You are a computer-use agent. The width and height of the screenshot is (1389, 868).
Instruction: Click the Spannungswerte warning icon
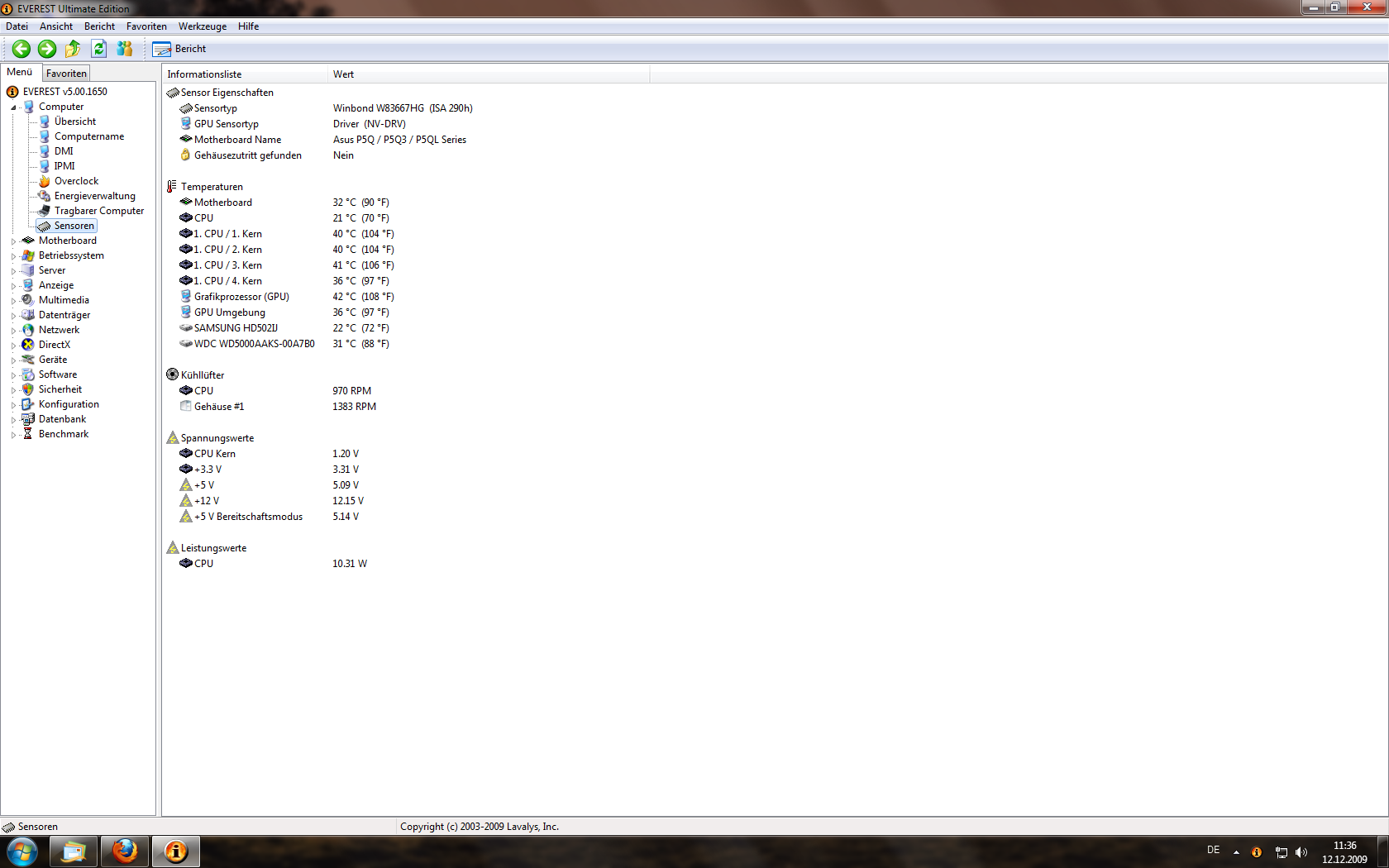(173, 438)
